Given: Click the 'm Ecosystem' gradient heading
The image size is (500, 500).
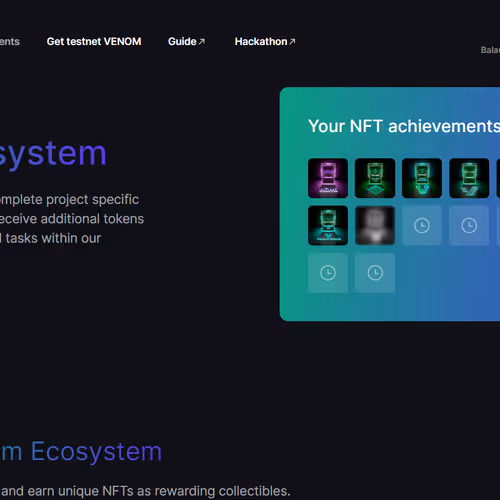Looking at the screenshot, I should 81,452.
